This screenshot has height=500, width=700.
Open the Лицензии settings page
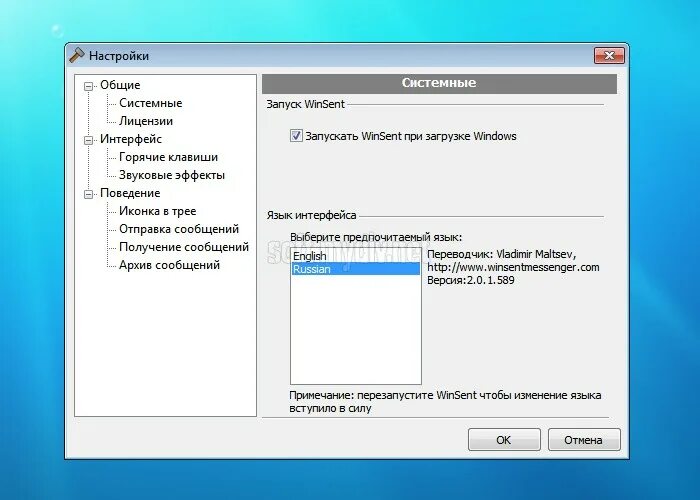(146, 121)
